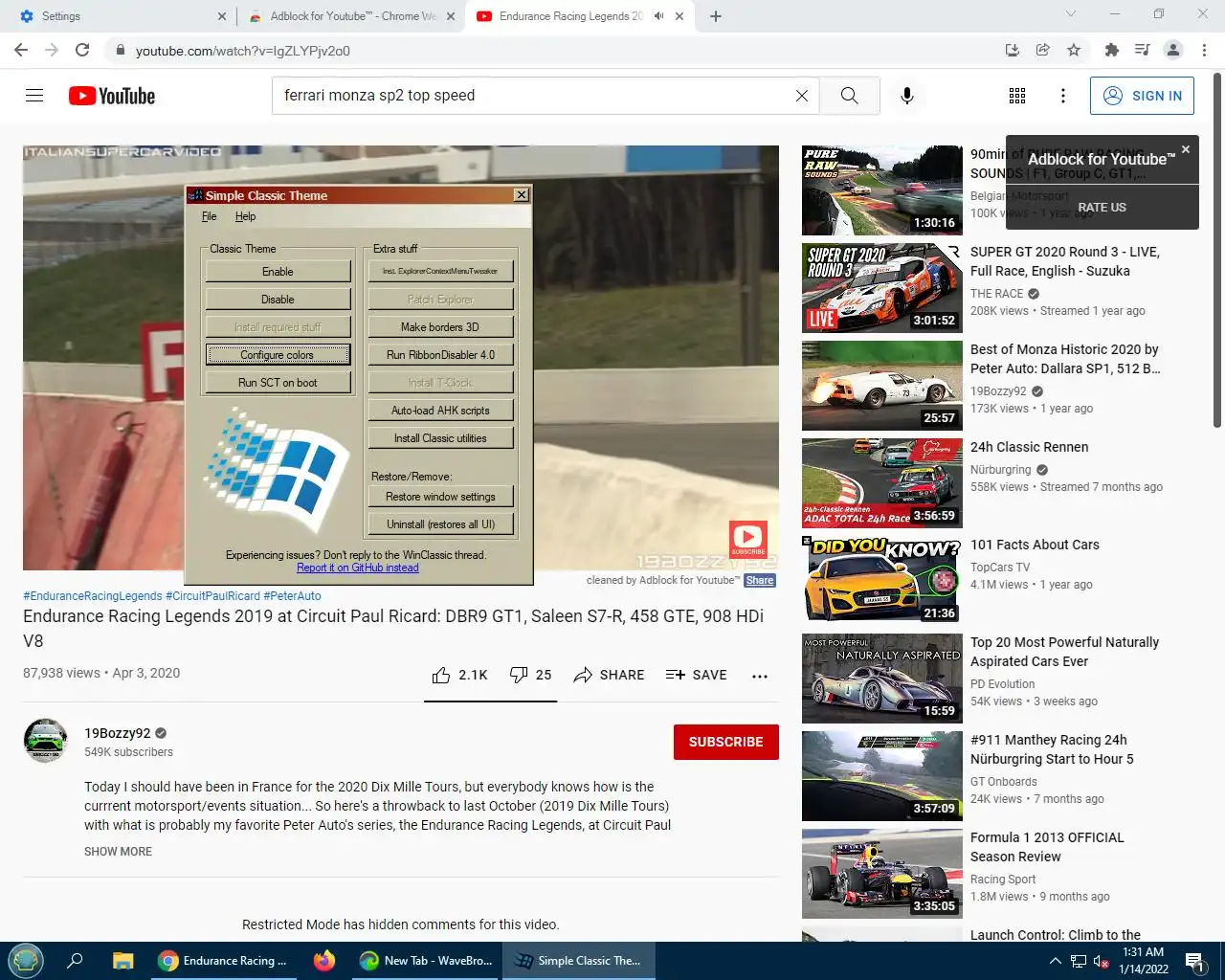
Task: Open taskbar search
Action: 75,961
